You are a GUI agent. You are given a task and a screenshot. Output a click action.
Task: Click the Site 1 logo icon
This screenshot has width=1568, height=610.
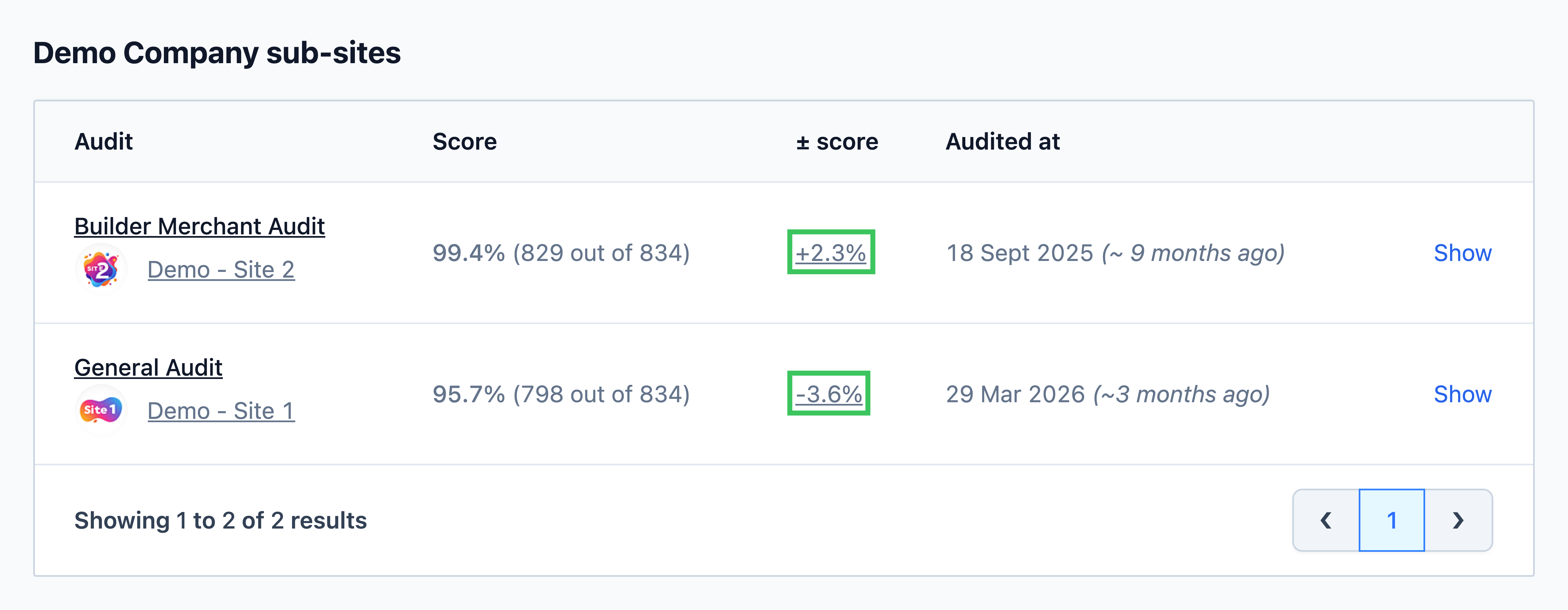pos(101,410)
